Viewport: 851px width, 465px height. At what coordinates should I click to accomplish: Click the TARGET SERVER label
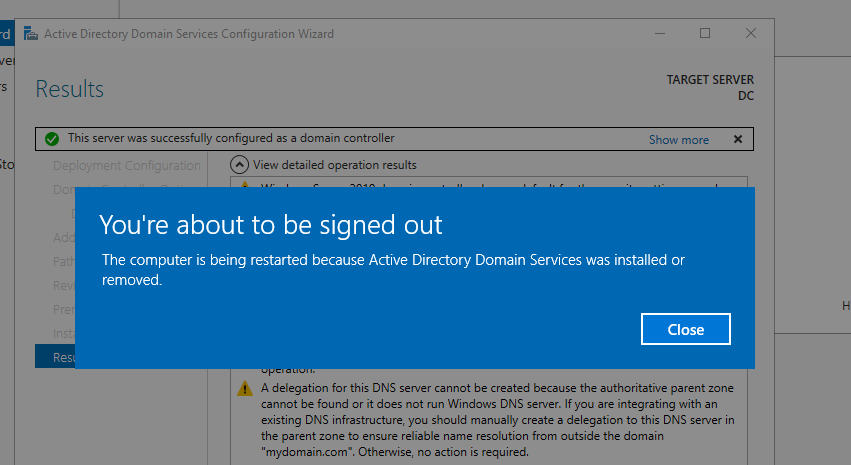pyautogui.click(x=710, y=80)
